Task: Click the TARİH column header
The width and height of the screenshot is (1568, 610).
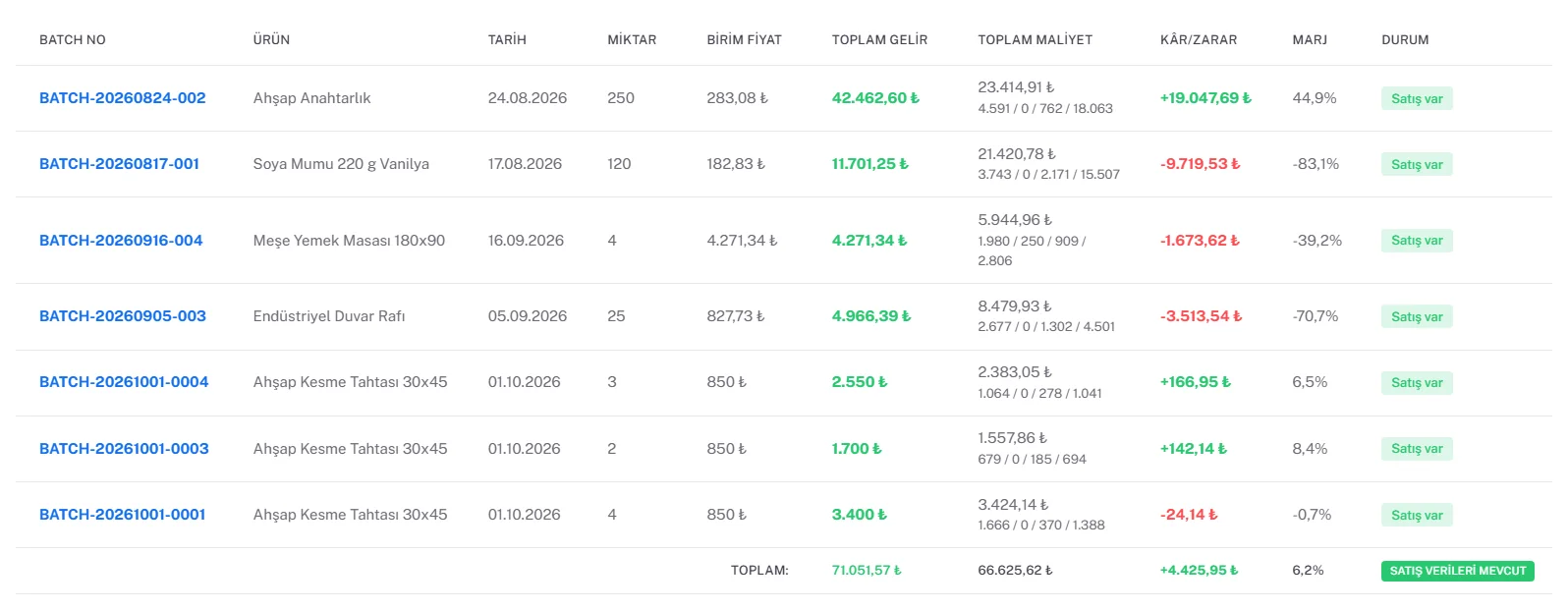Action: pos(507,40)
